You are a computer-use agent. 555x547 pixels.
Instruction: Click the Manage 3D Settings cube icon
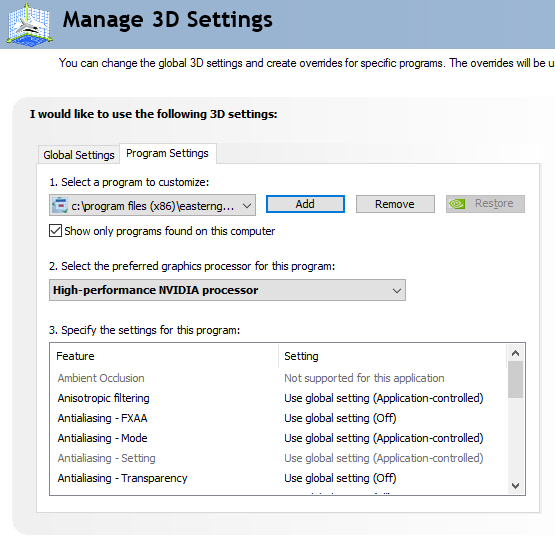coord(30,24)
